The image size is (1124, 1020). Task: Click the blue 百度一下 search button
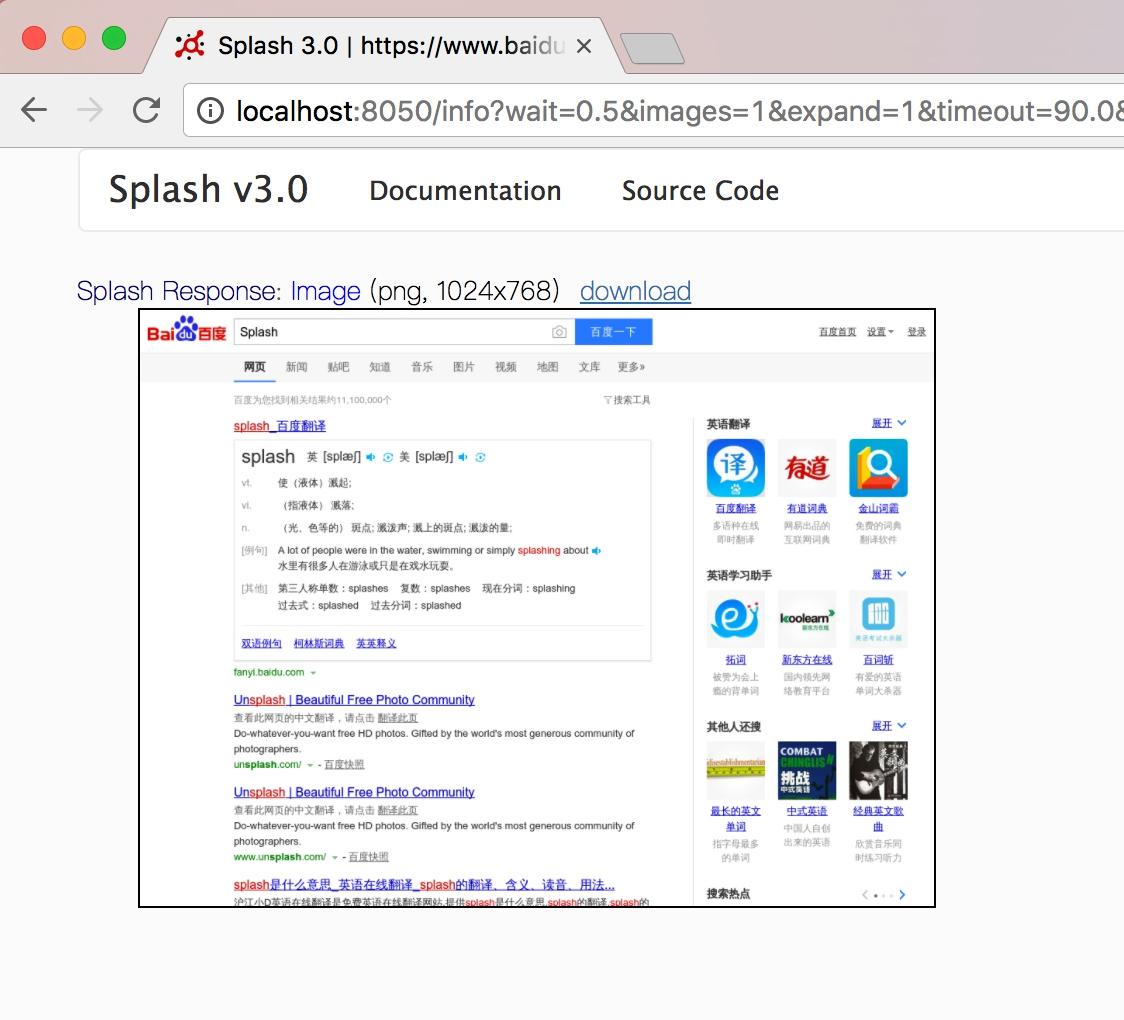coord(614,332)
